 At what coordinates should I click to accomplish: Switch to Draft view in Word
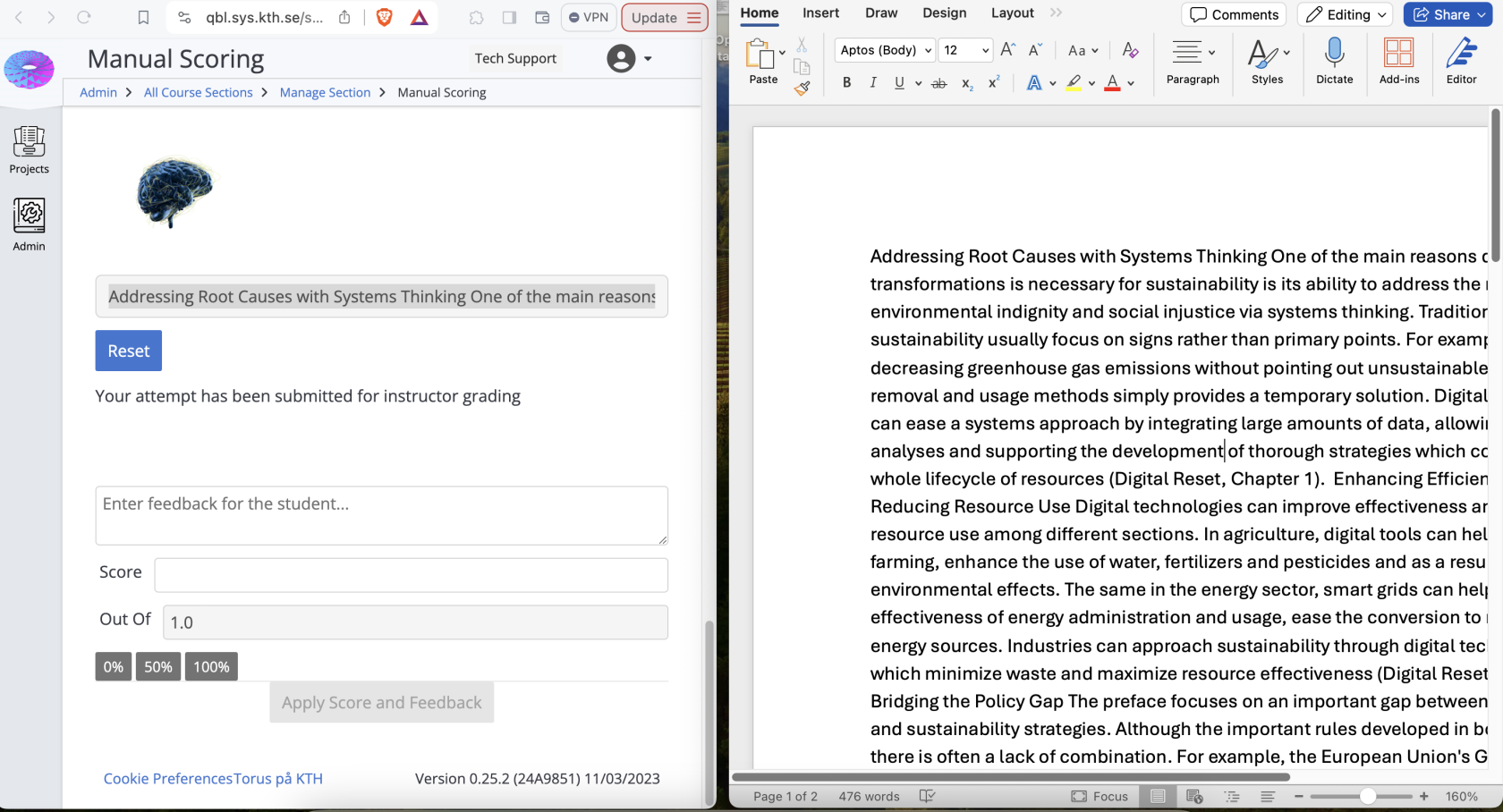pos(1268,796)
